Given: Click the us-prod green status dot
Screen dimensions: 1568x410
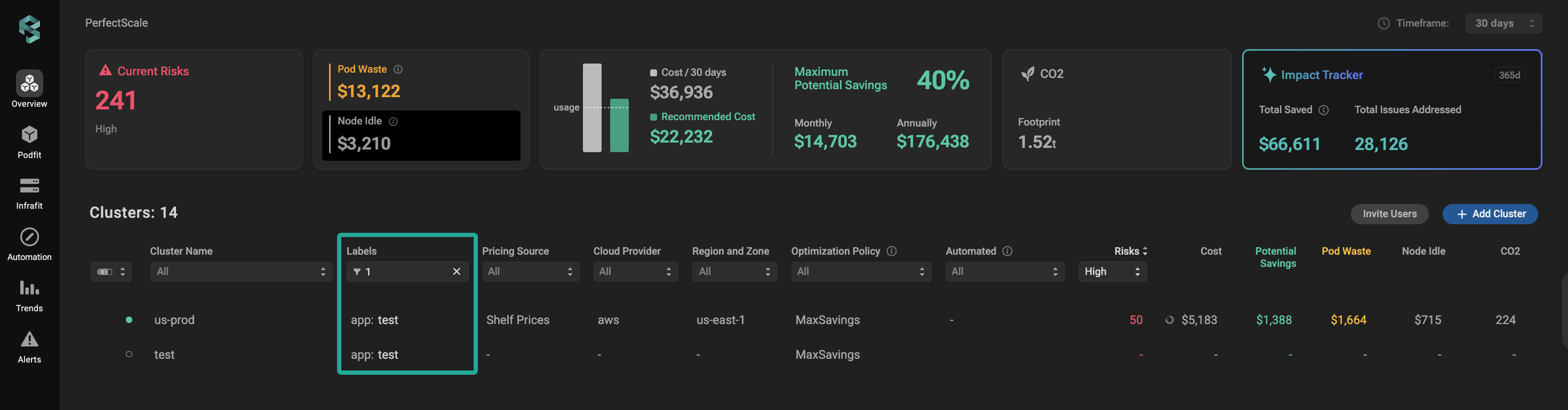Looking at the screenshot, I should (129, 320).
